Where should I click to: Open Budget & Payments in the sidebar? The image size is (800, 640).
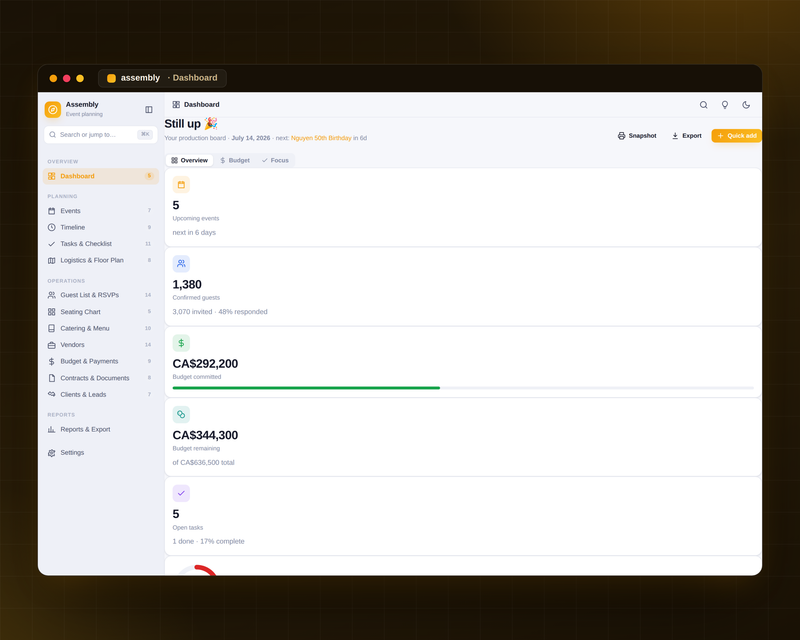click(101, 361)
